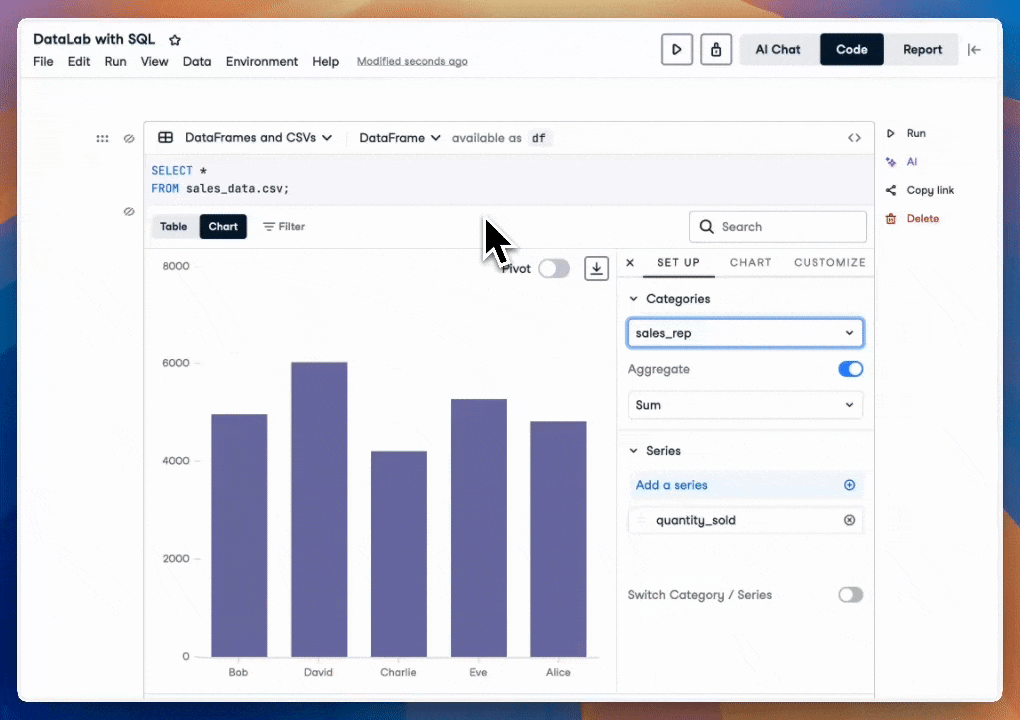This screenshot has height=720, width=1020.
Task: Switch to the CHART panel tab
Action: (x=750, y=263)
